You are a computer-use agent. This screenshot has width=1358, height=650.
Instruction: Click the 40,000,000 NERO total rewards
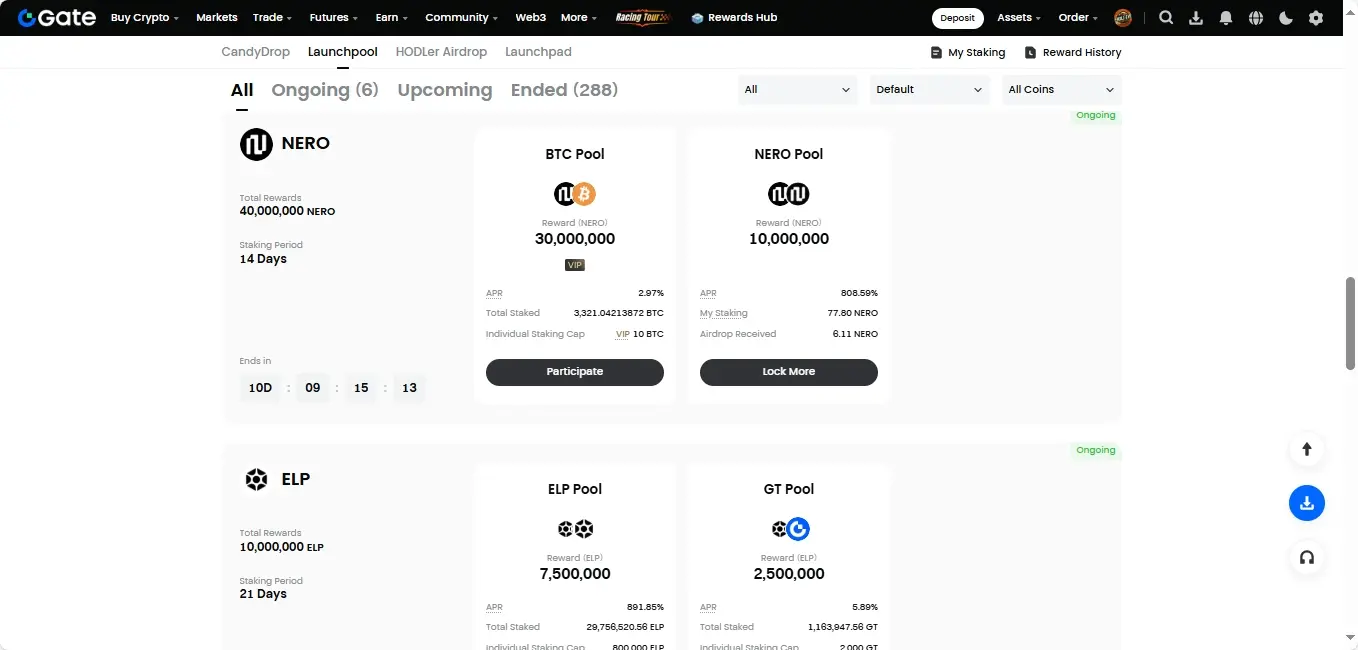[287, 212]
